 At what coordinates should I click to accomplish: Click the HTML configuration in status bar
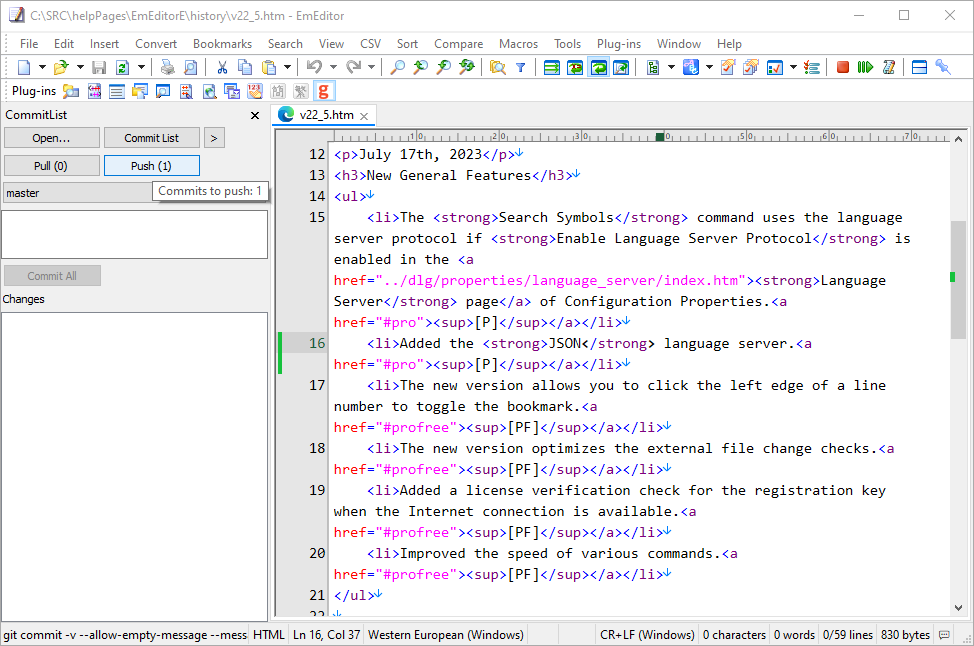(268, 635)
